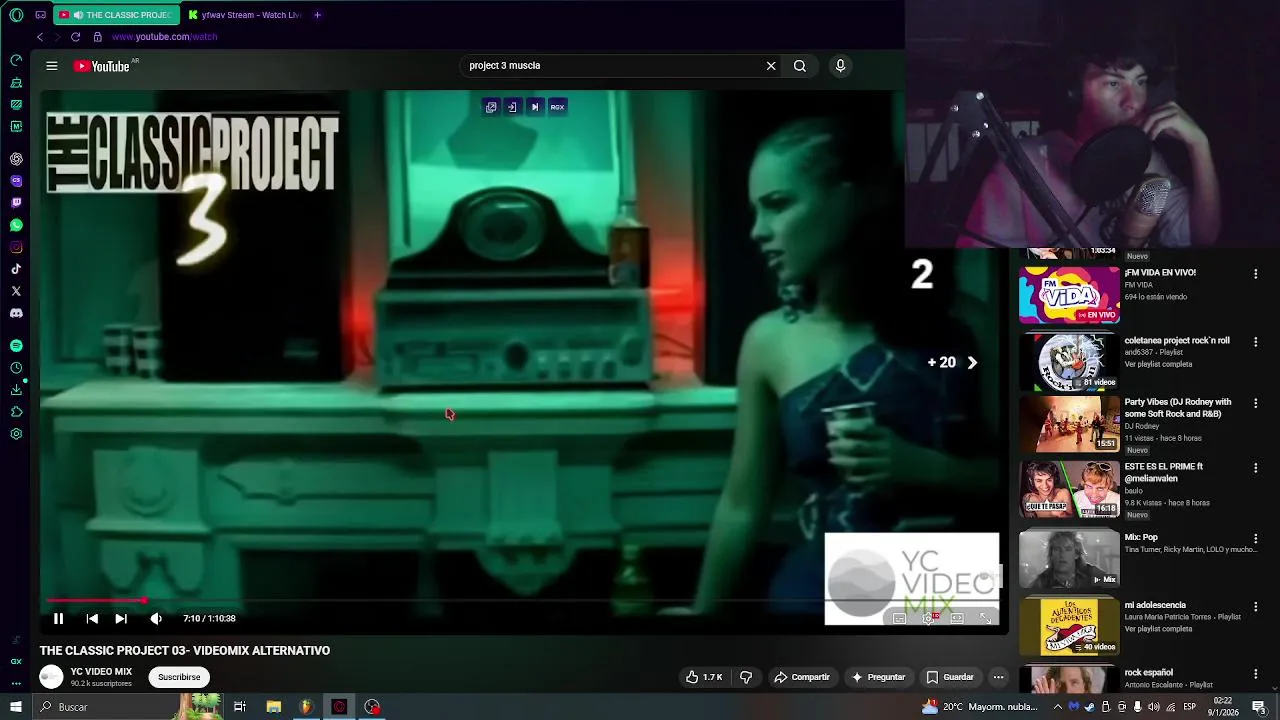Skip to the next video
The width and height of the screenshot is (1280, 720).
pyautogui.click(x=121, y=619)
